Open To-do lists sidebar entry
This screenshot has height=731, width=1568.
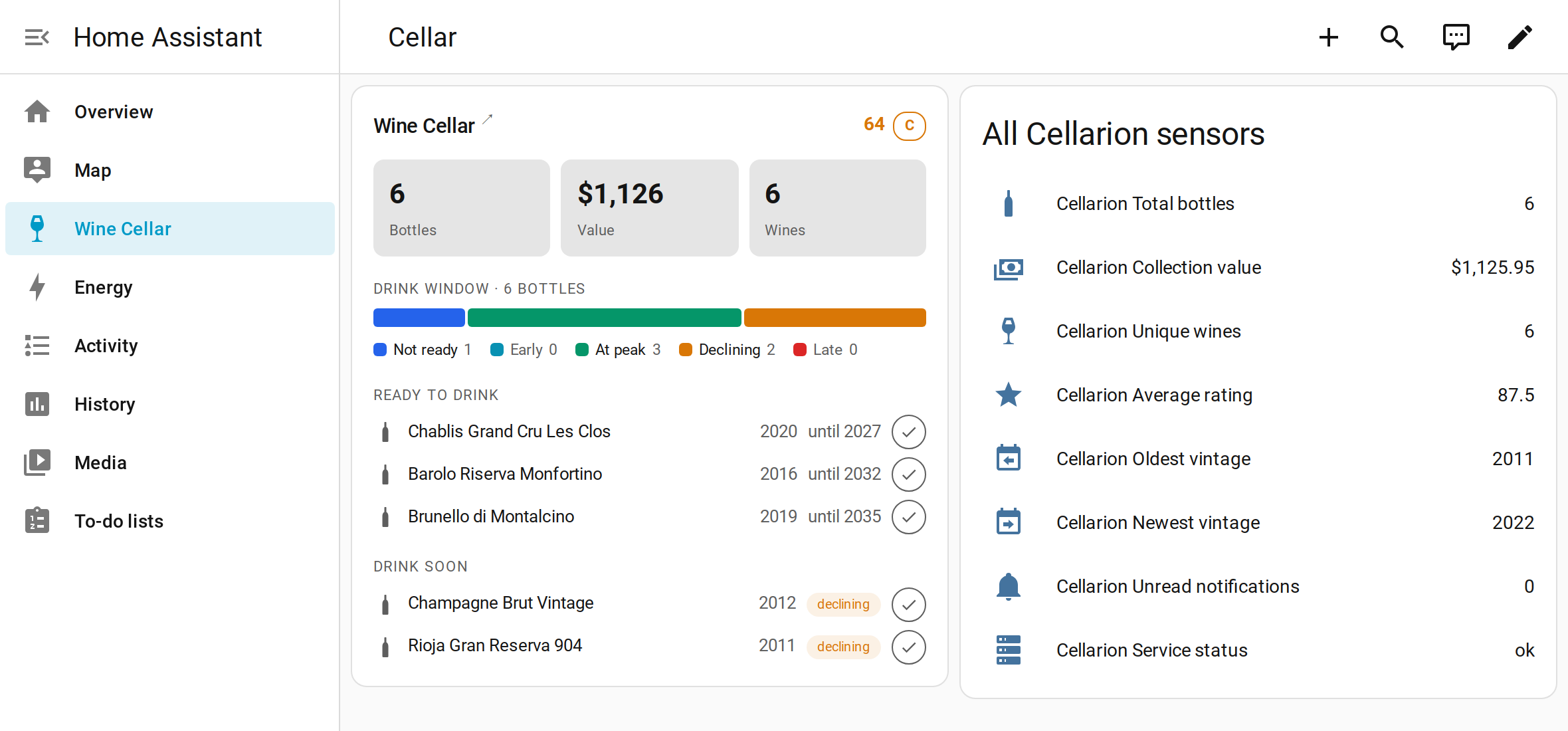tap(170, 521)
